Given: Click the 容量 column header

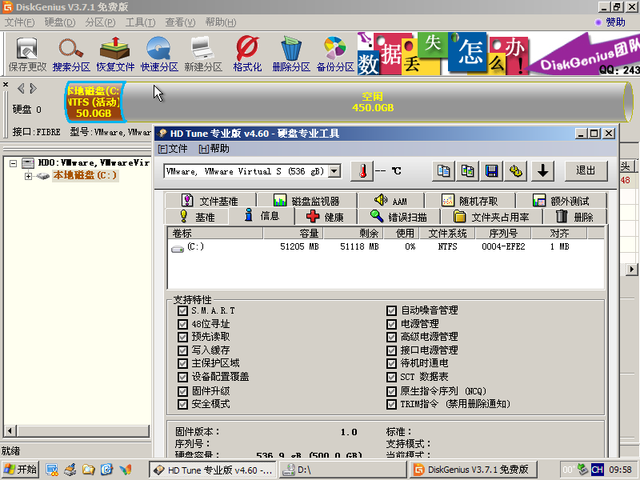Looking at the screenshot, I should [x=293, y=233].
